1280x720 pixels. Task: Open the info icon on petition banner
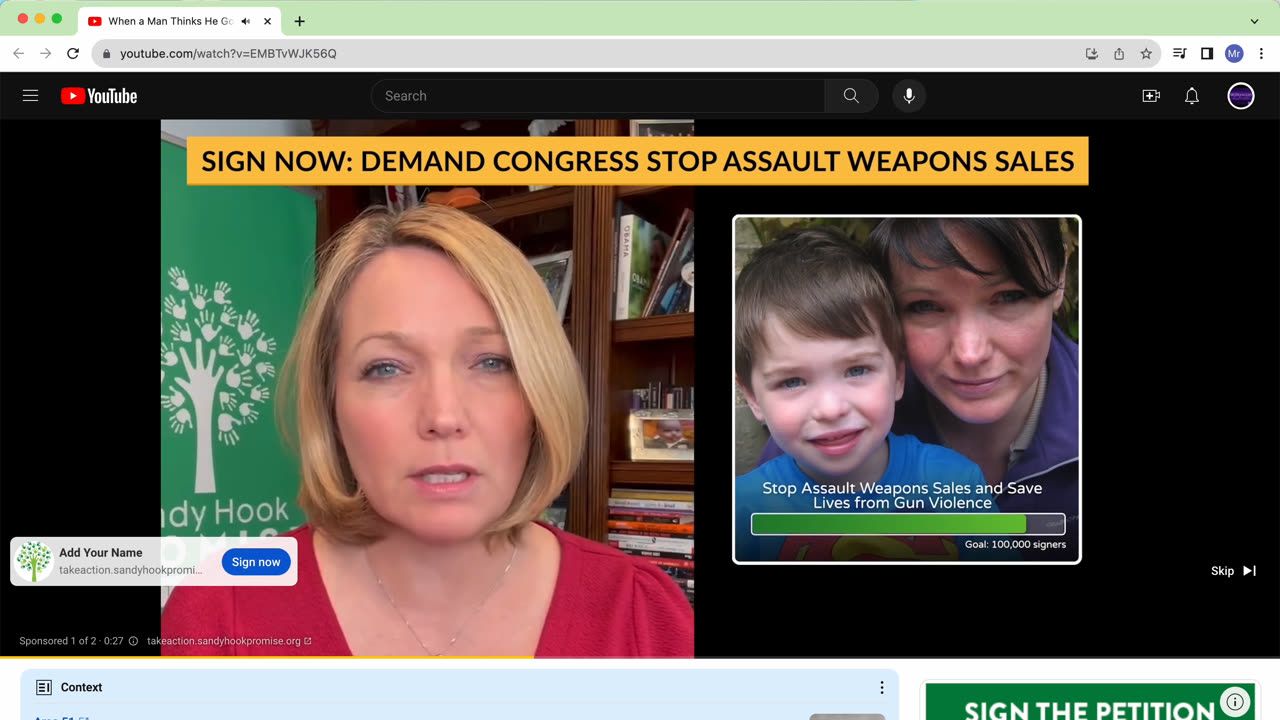tap(1235, 701)
